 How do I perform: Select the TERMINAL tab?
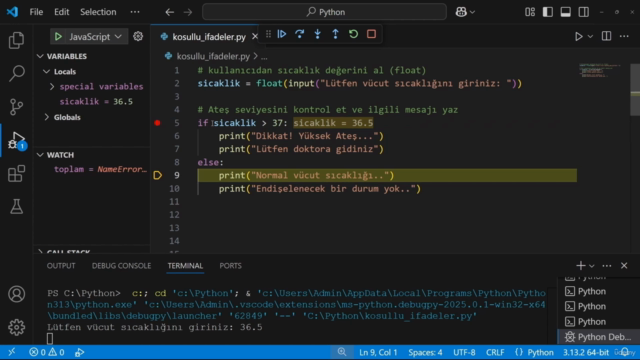(185, 266)
